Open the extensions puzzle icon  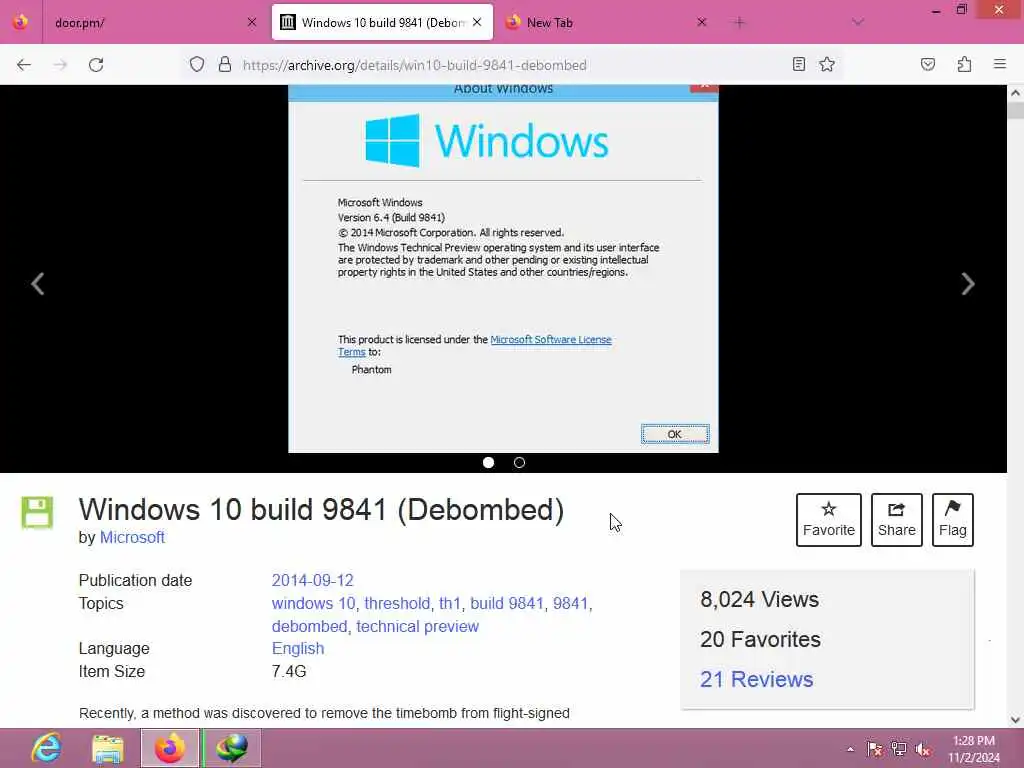pos(964,64)
